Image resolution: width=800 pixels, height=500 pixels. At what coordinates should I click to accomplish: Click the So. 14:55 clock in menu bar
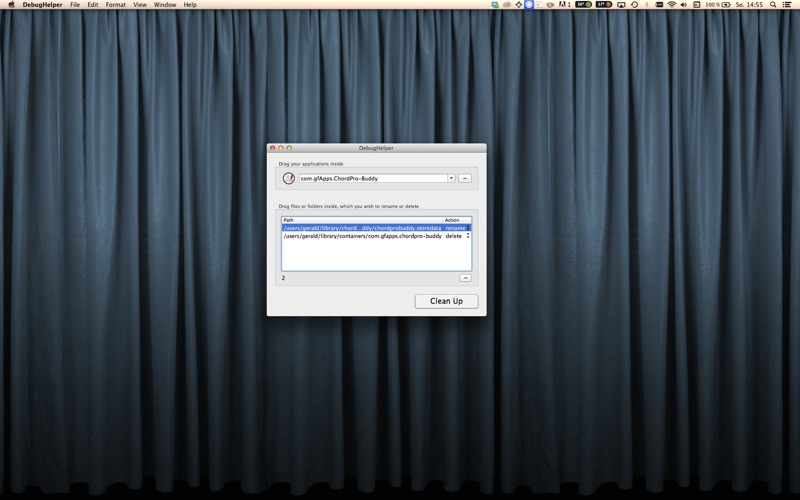tap(749, 5)
